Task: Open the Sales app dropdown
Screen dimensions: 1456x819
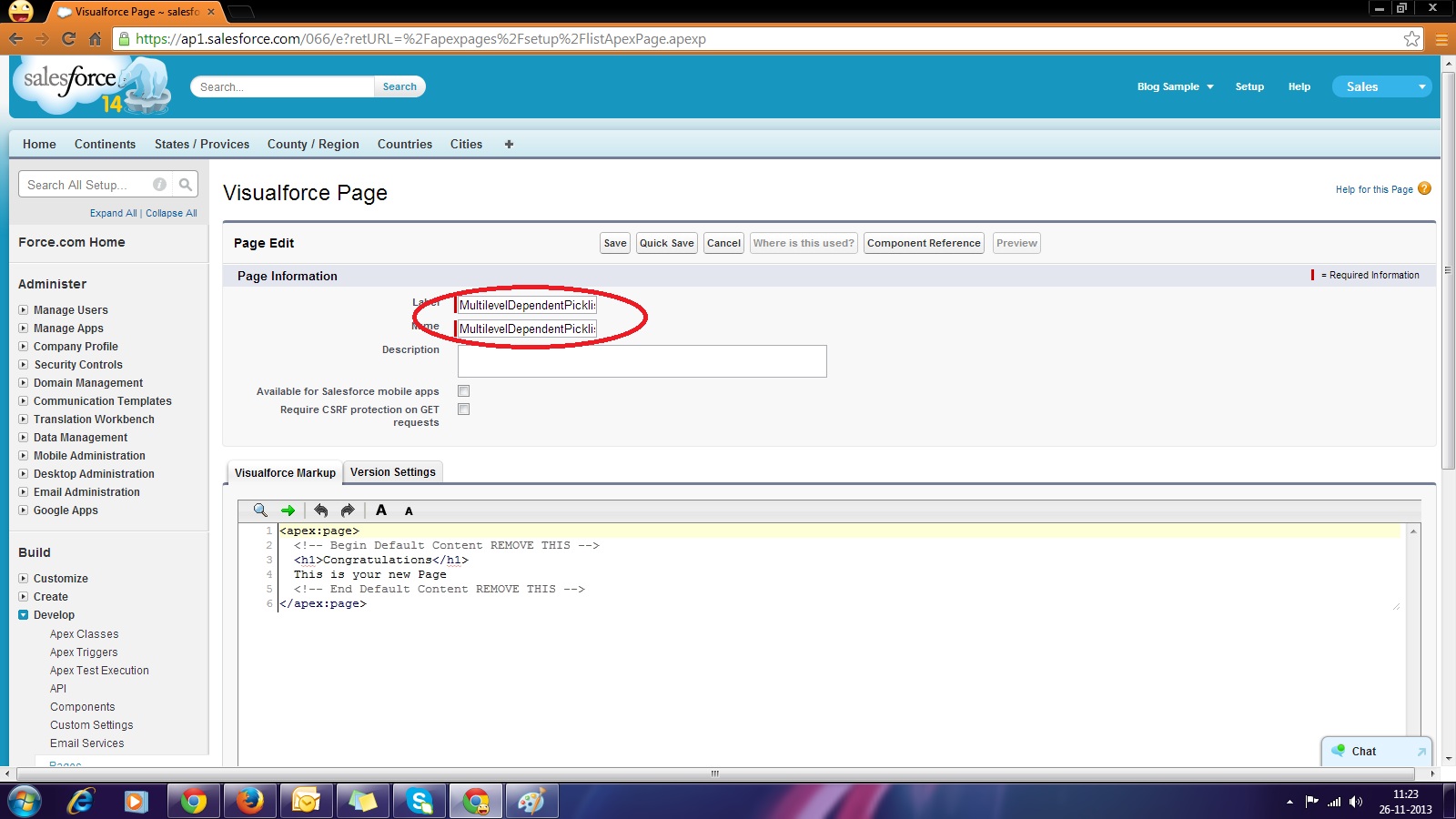Action: pos(1381,86)
